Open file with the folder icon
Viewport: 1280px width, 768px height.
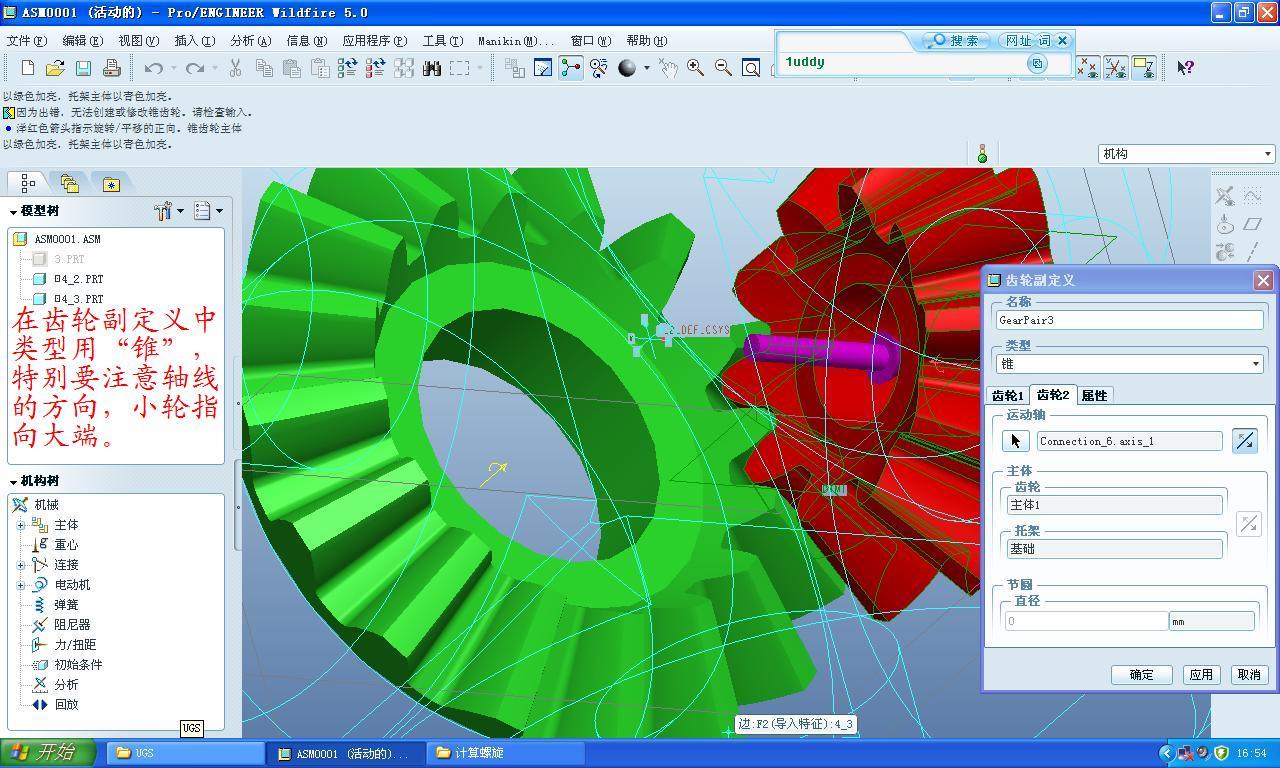pyautogui.click(x=55, y=68)
